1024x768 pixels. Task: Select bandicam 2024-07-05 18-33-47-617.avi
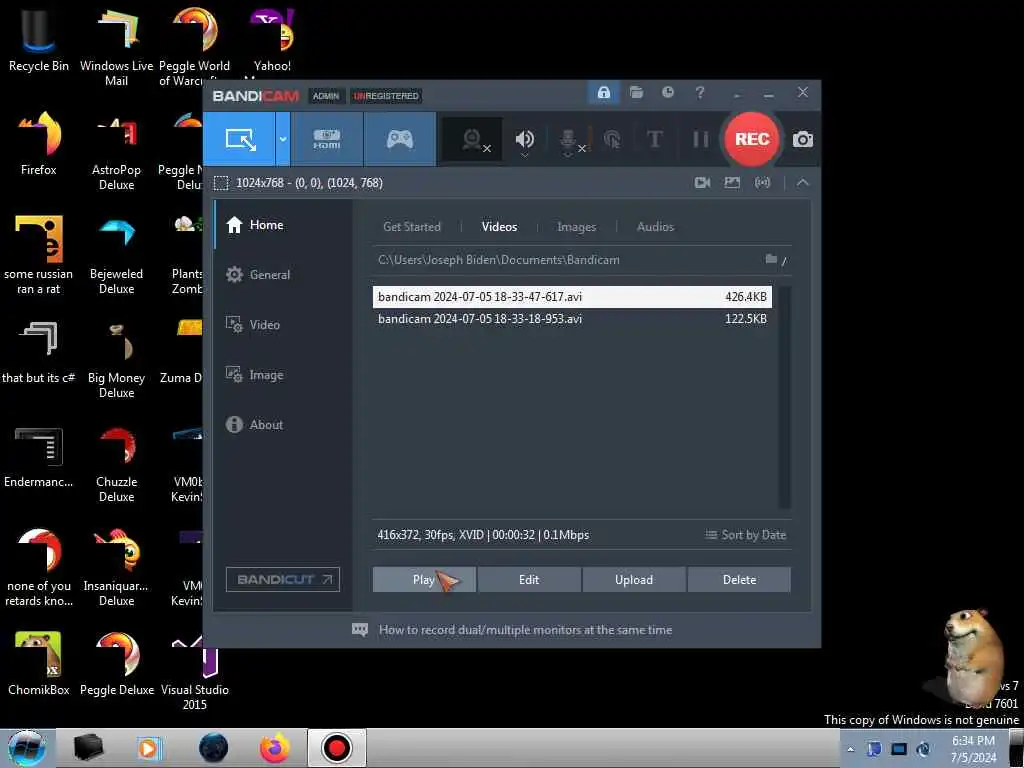(572, 296)
